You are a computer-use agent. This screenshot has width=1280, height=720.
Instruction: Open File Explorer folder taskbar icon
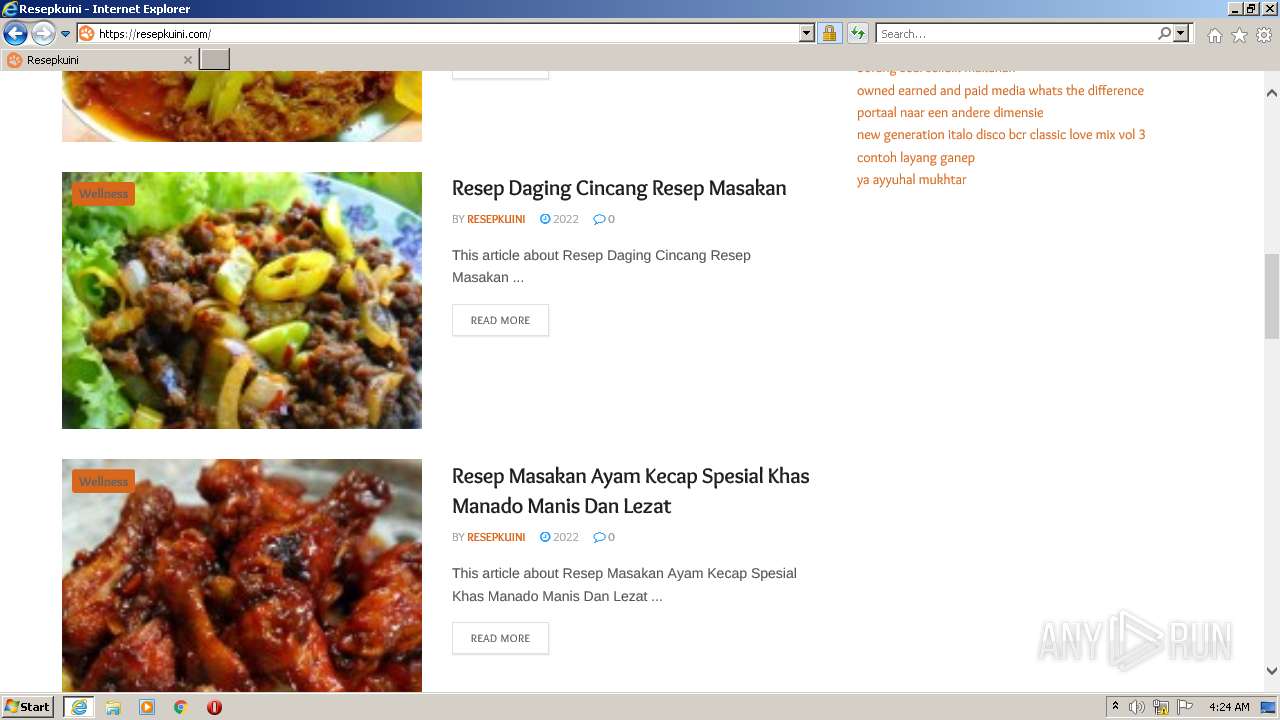click(x=113, y=707)
